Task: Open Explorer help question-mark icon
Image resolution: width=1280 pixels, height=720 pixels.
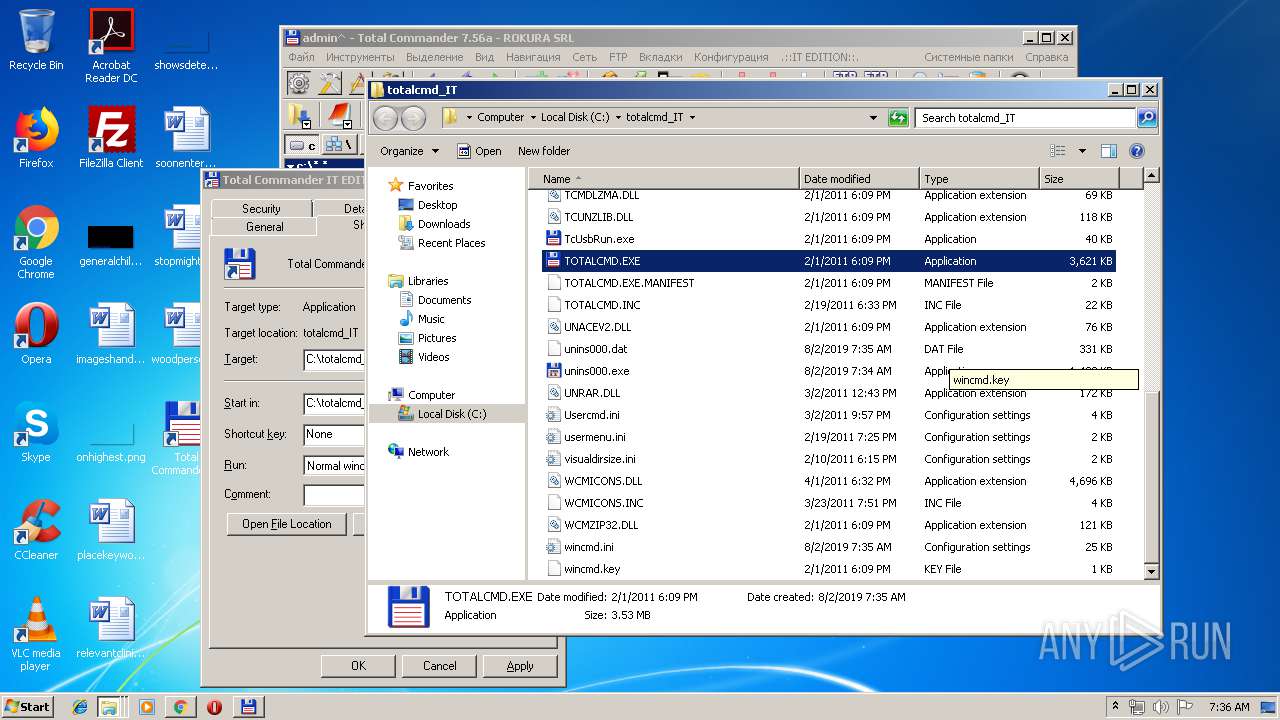Action: pos(1137,151)
